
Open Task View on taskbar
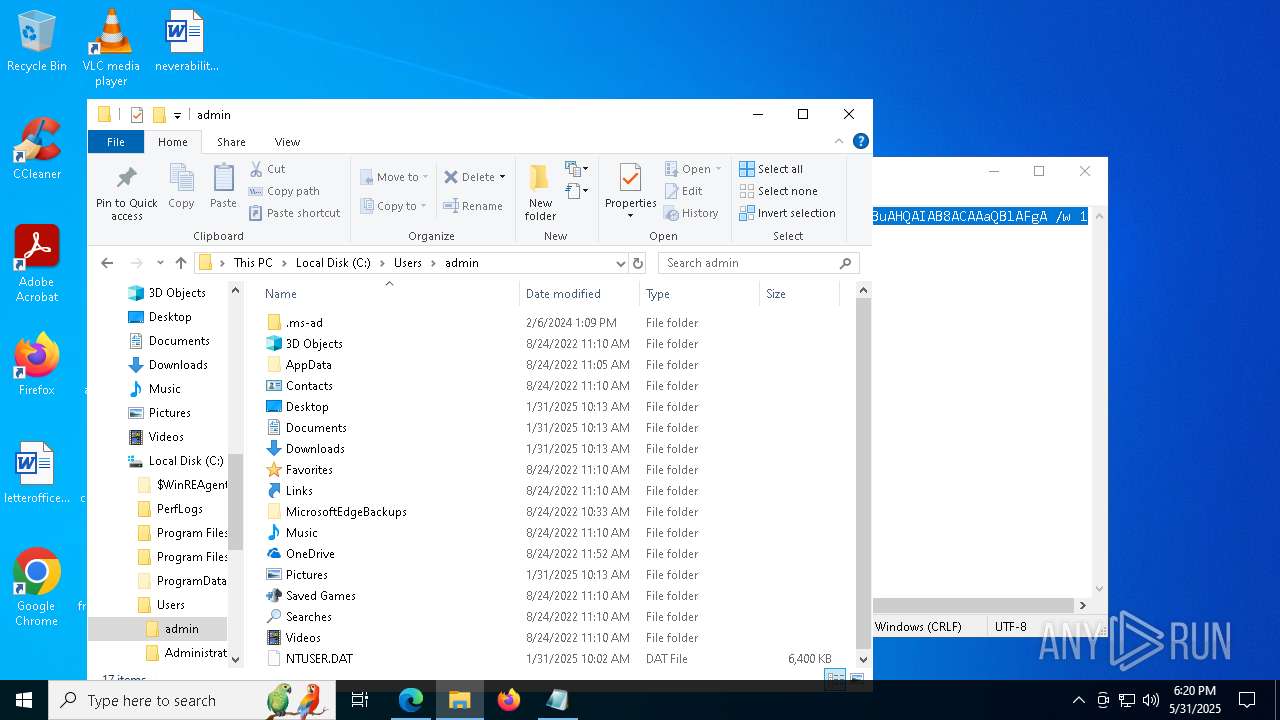point(360,700)
